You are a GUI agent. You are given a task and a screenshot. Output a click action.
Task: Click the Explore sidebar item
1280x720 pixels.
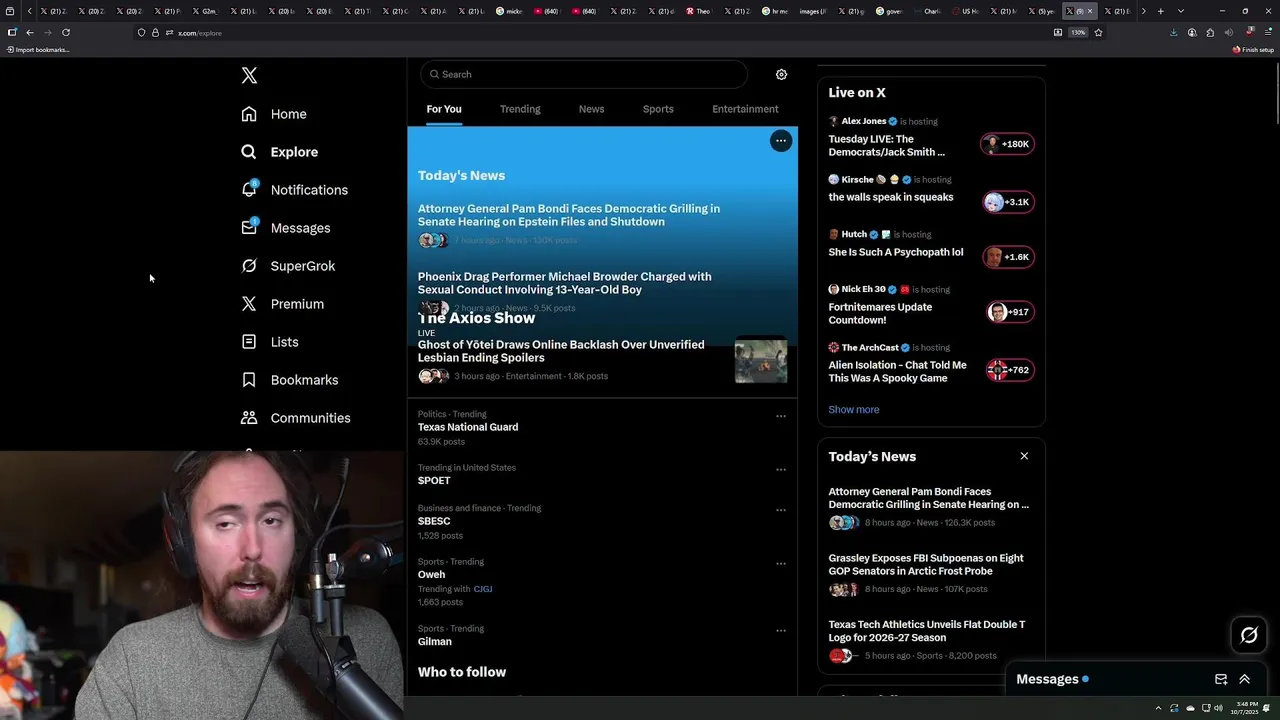(280, 152)
